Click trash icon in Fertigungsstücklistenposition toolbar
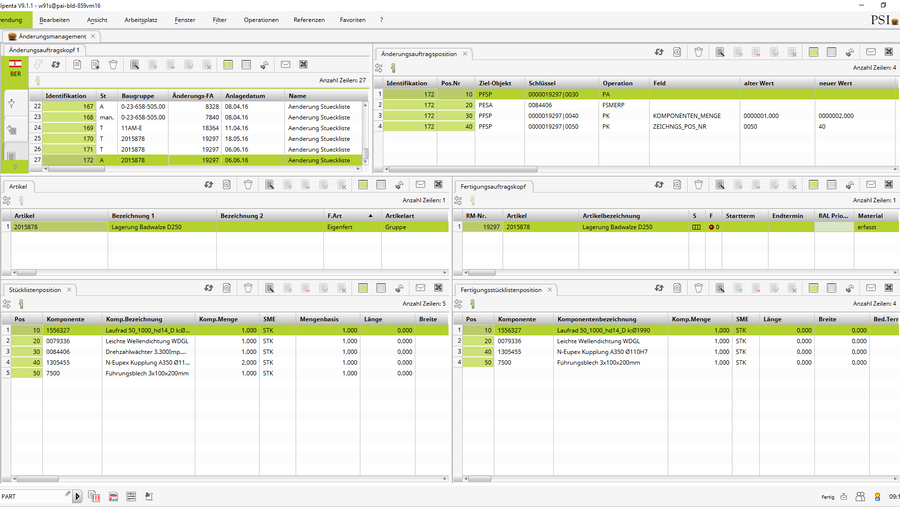The image size is (900, 507). [699, 288]
